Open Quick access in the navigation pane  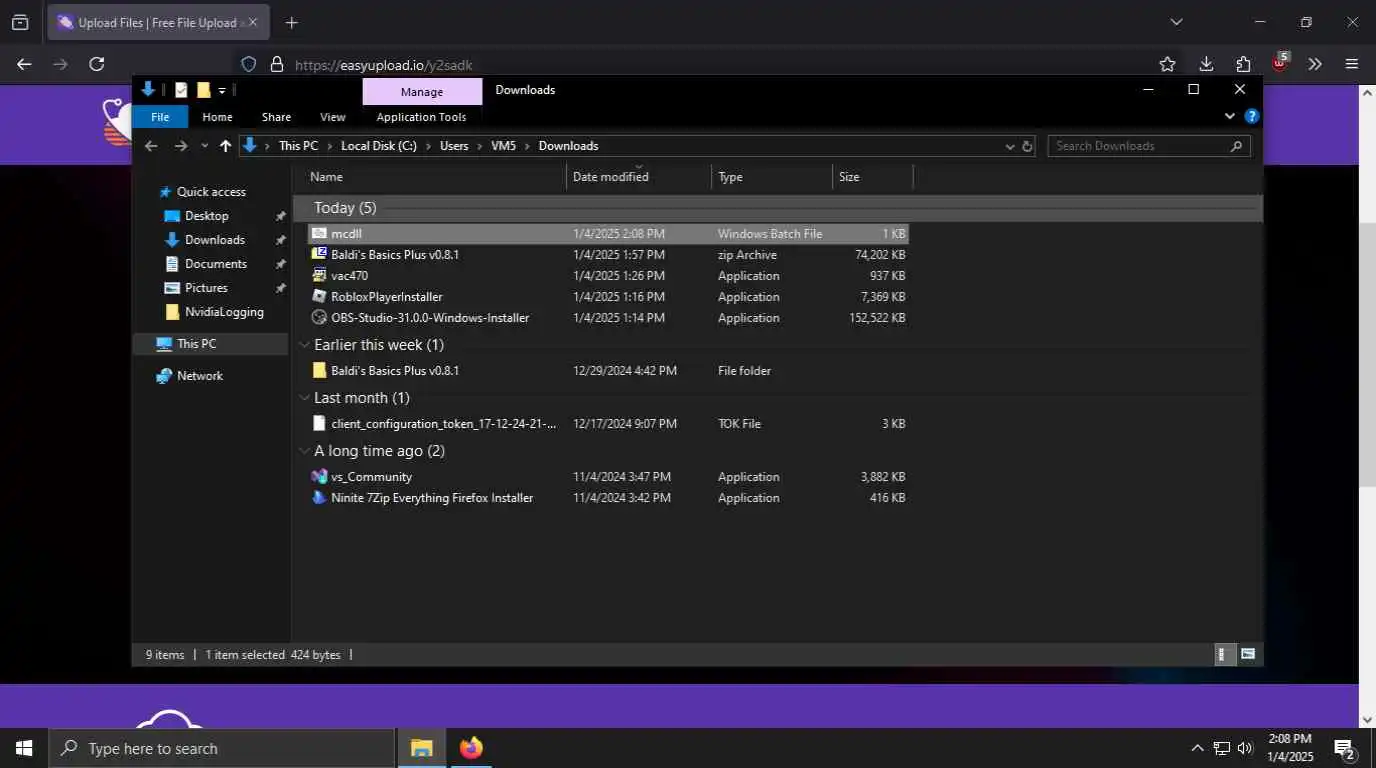tap(210, 192)
